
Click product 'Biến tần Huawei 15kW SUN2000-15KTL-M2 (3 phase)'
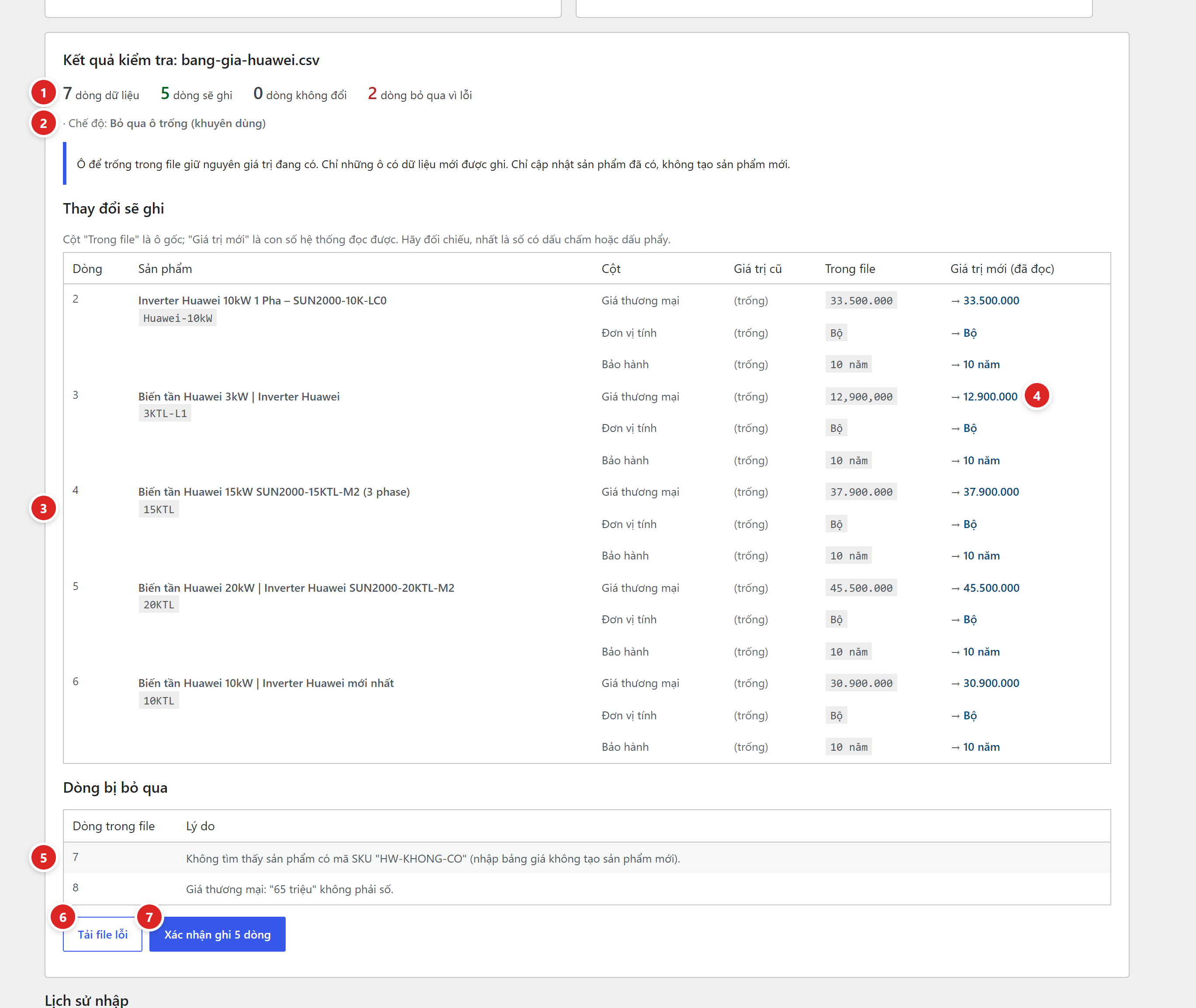pos(274,492)
